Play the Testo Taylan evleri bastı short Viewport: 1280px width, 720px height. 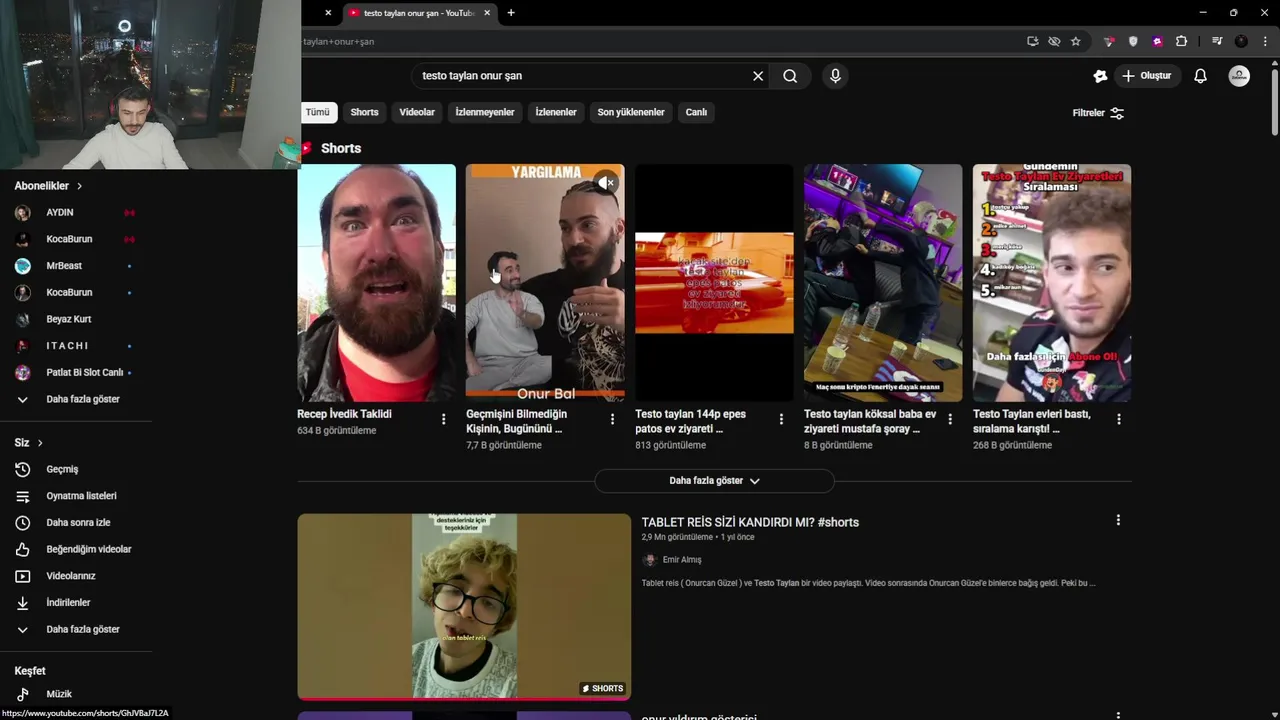click(1052, 283)
